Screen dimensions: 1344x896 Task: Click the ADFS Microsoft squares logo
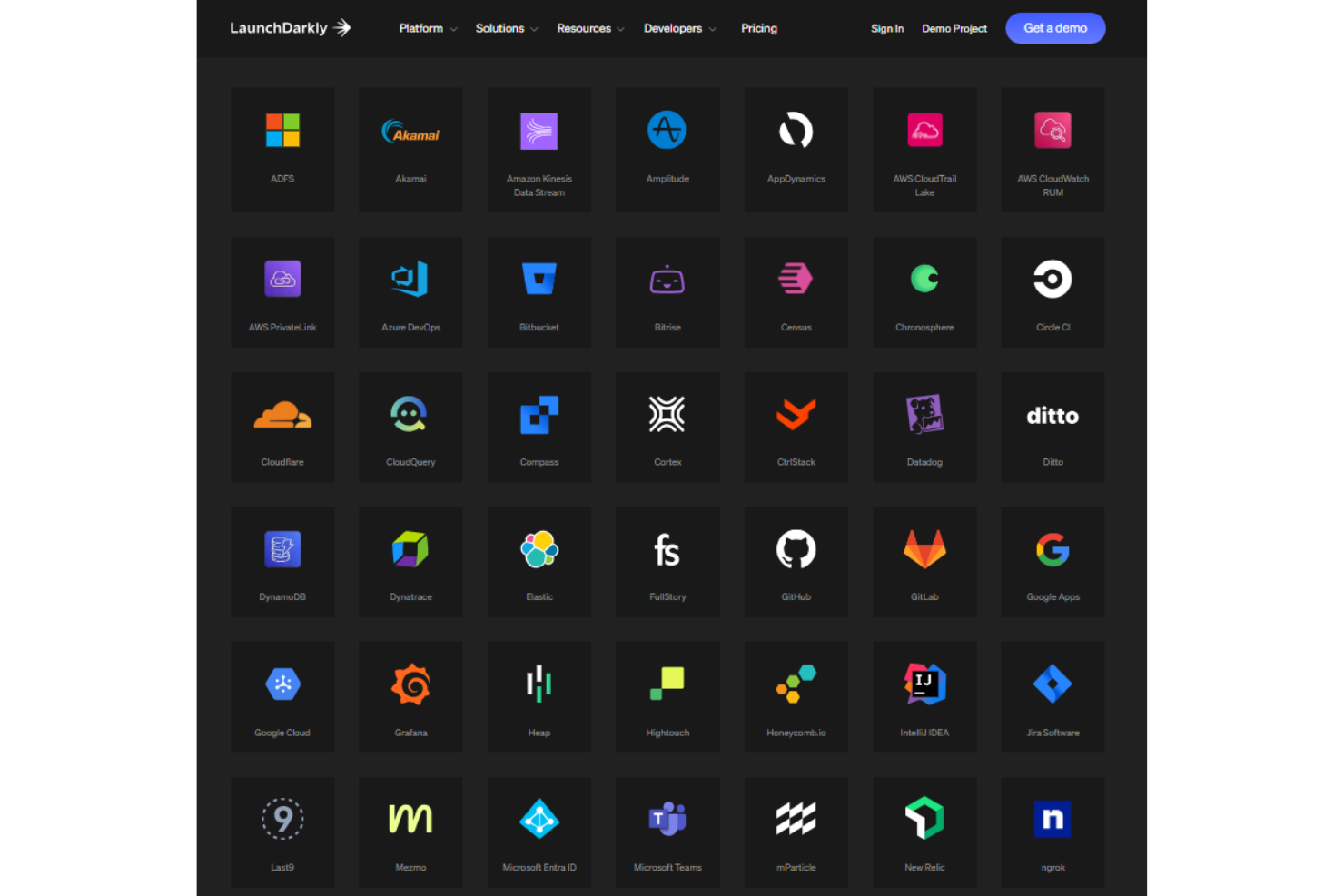click(282, 130)
